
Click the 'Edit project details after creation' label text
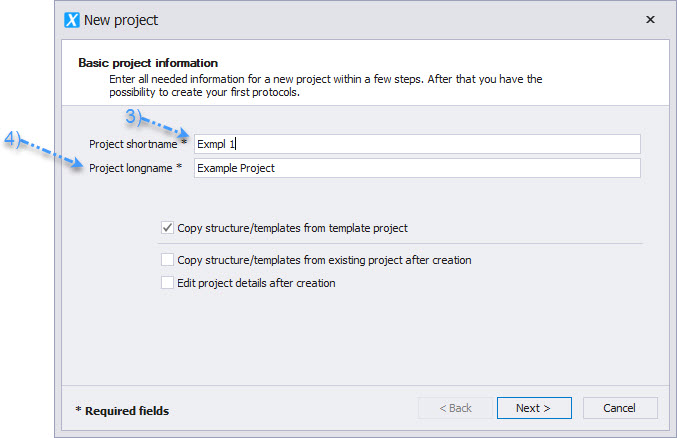tap(256, 283)
